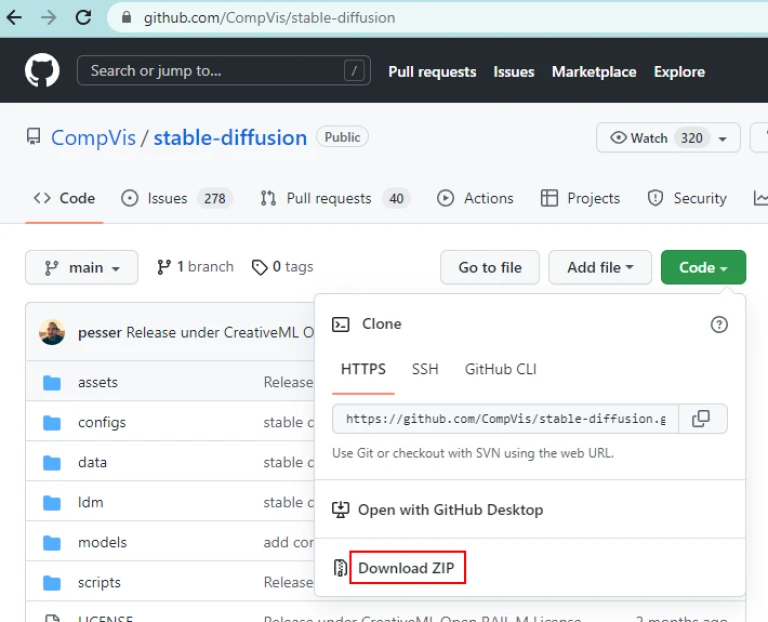Image resolution: width=768 pixels, height=622 pixels.
Task: Open the CompVis owner link
Action: [93, 138]
